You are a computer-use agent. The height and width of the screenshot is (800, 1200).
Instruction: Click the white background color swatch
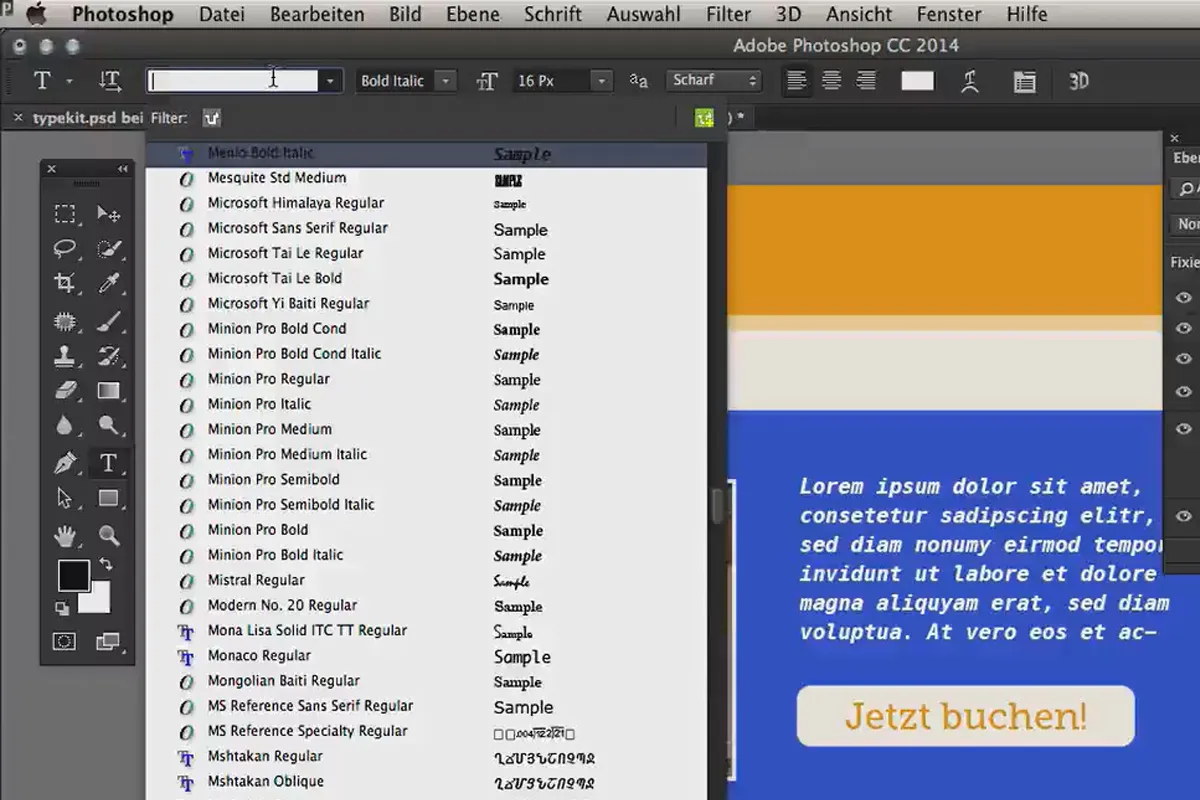tap(95, 597)
